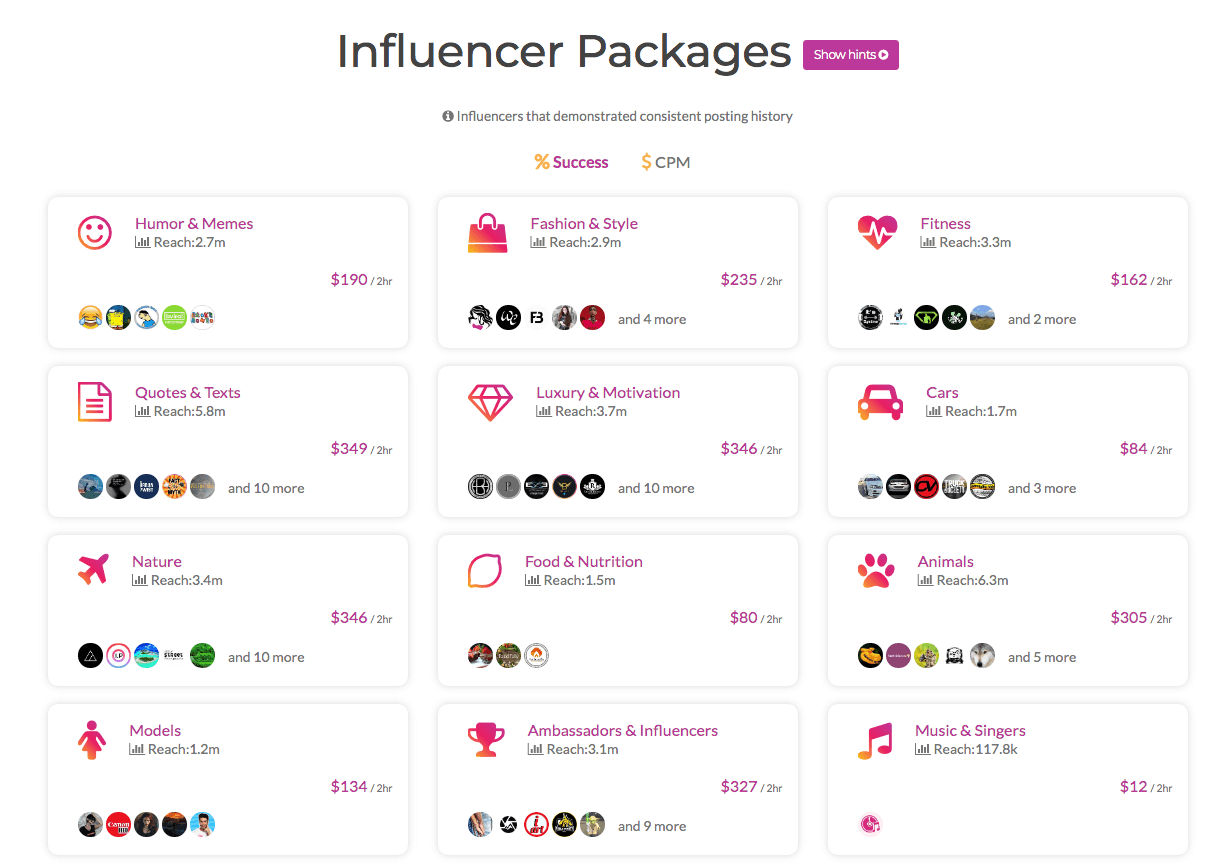Switch to the % Success sort tab
This screenshot has height=864, width=1208.
coord(571,162)
